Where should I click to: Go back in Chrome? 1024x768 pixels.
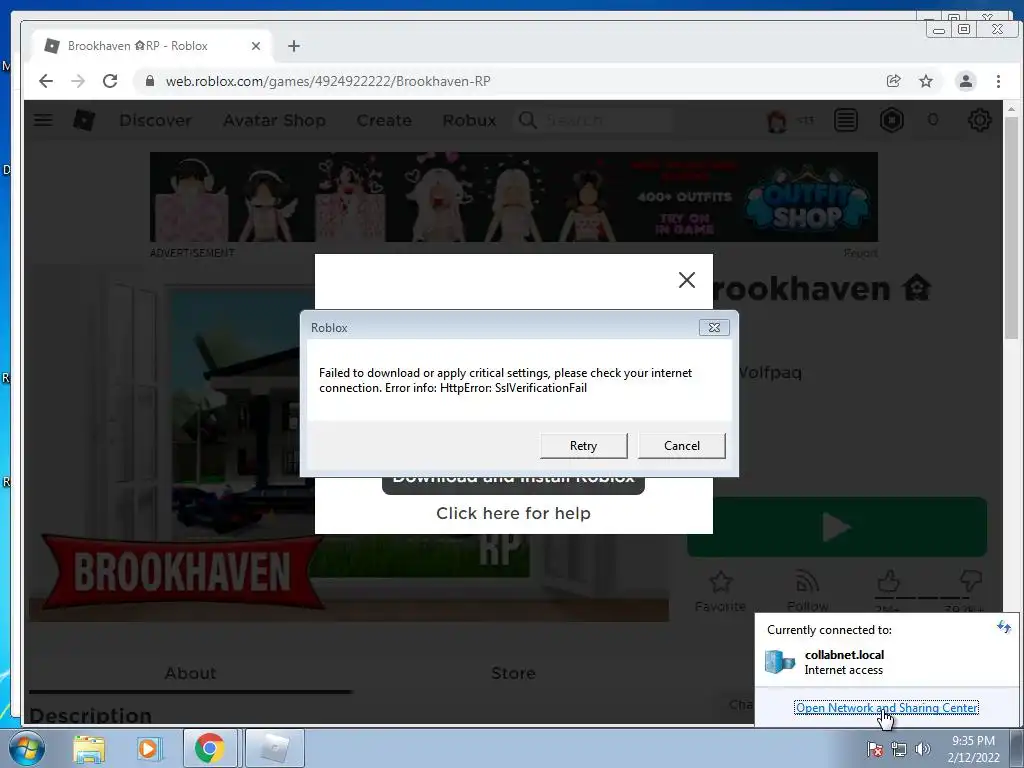[x=46, y=81]
